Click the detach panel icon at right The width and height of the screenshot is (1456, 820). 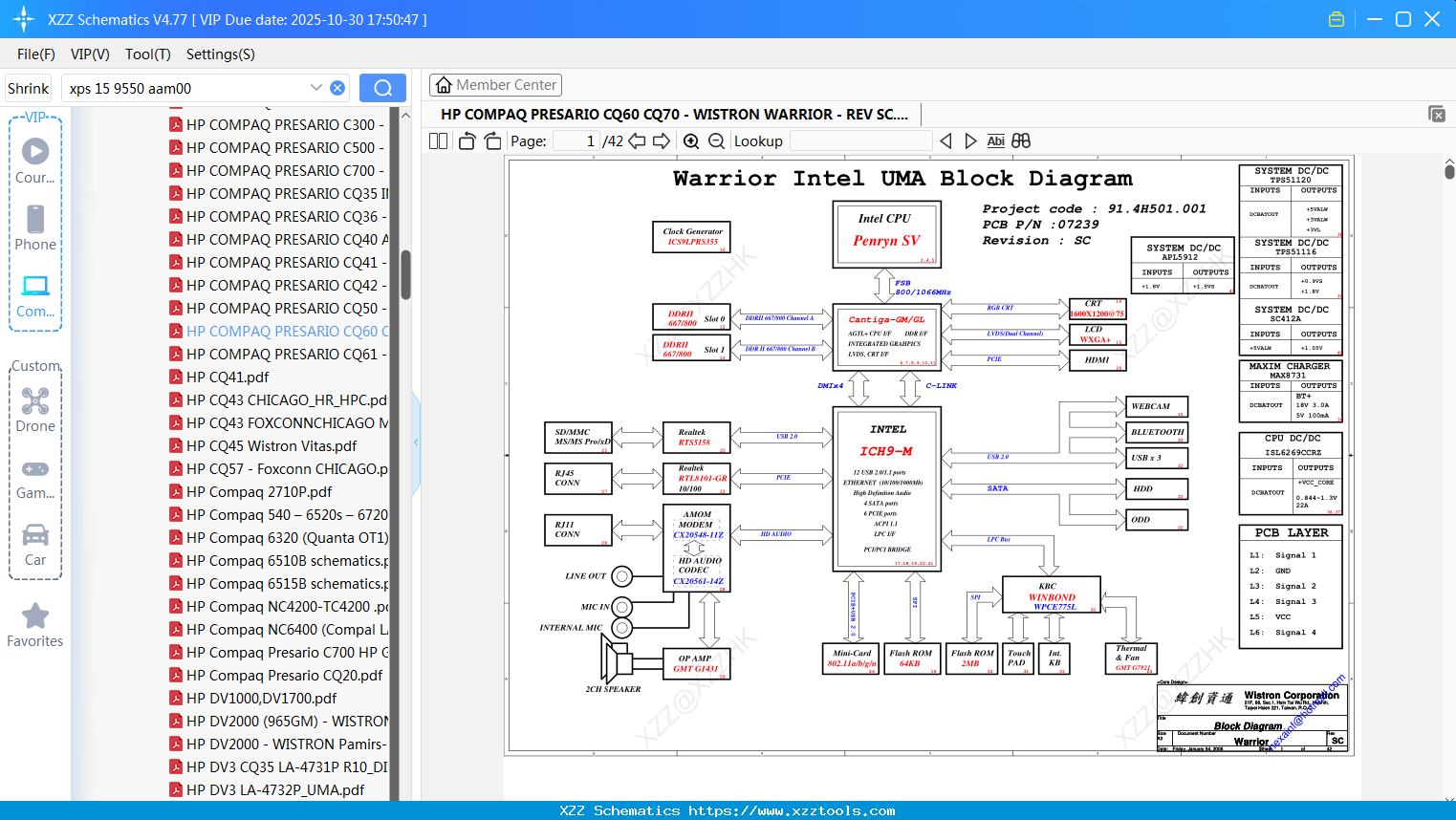tap(1437, 114)
